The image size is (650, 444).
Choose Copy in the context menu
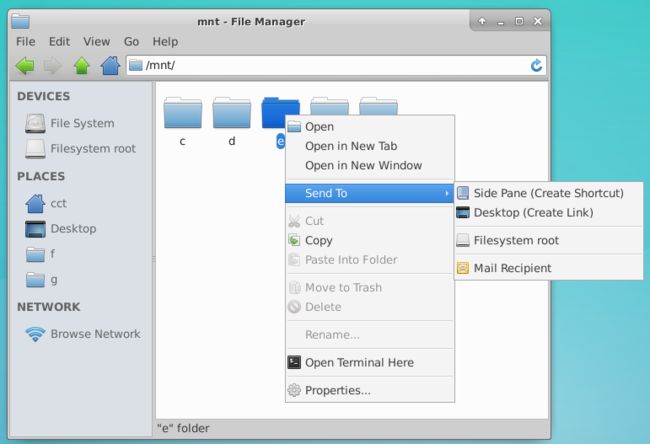(370, 240)
